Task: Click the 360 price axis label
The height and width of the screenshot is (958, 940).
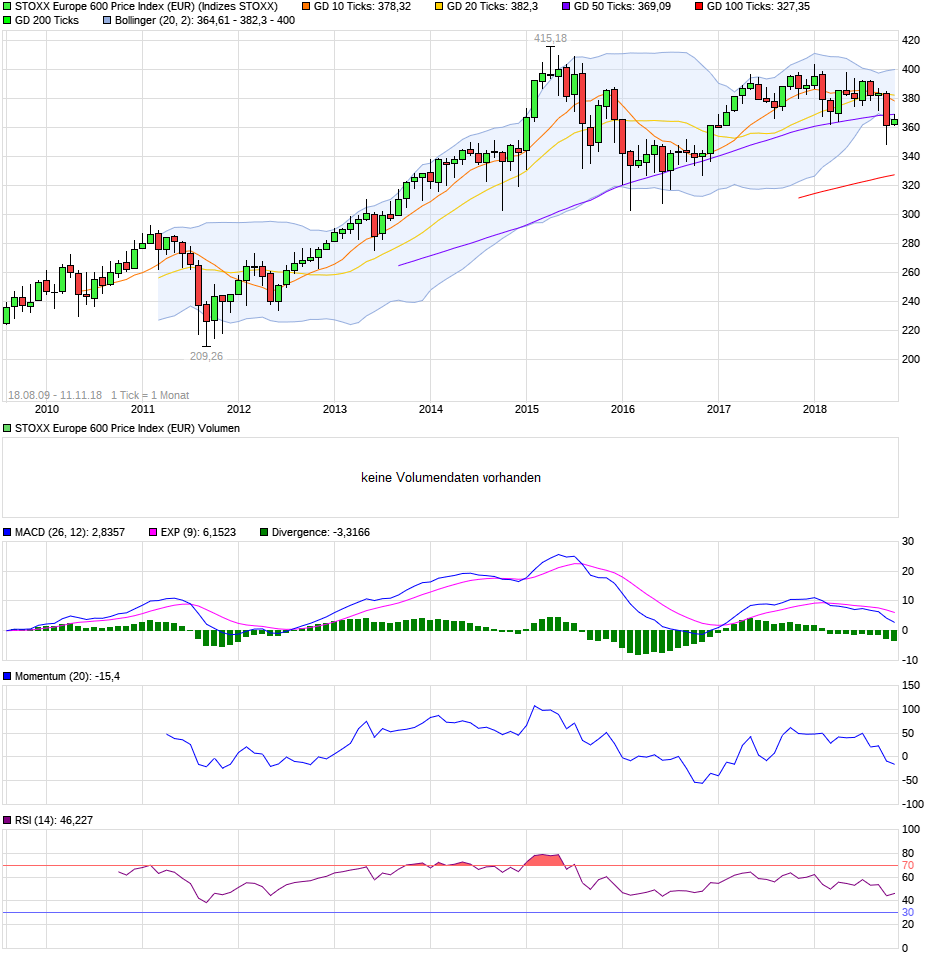Action: tap(911, 128)
